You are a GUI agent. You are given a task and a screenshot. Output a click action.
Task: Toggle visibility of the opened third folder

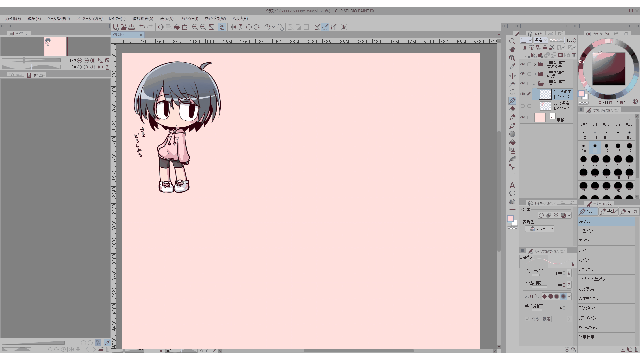(x=523, y=83)
